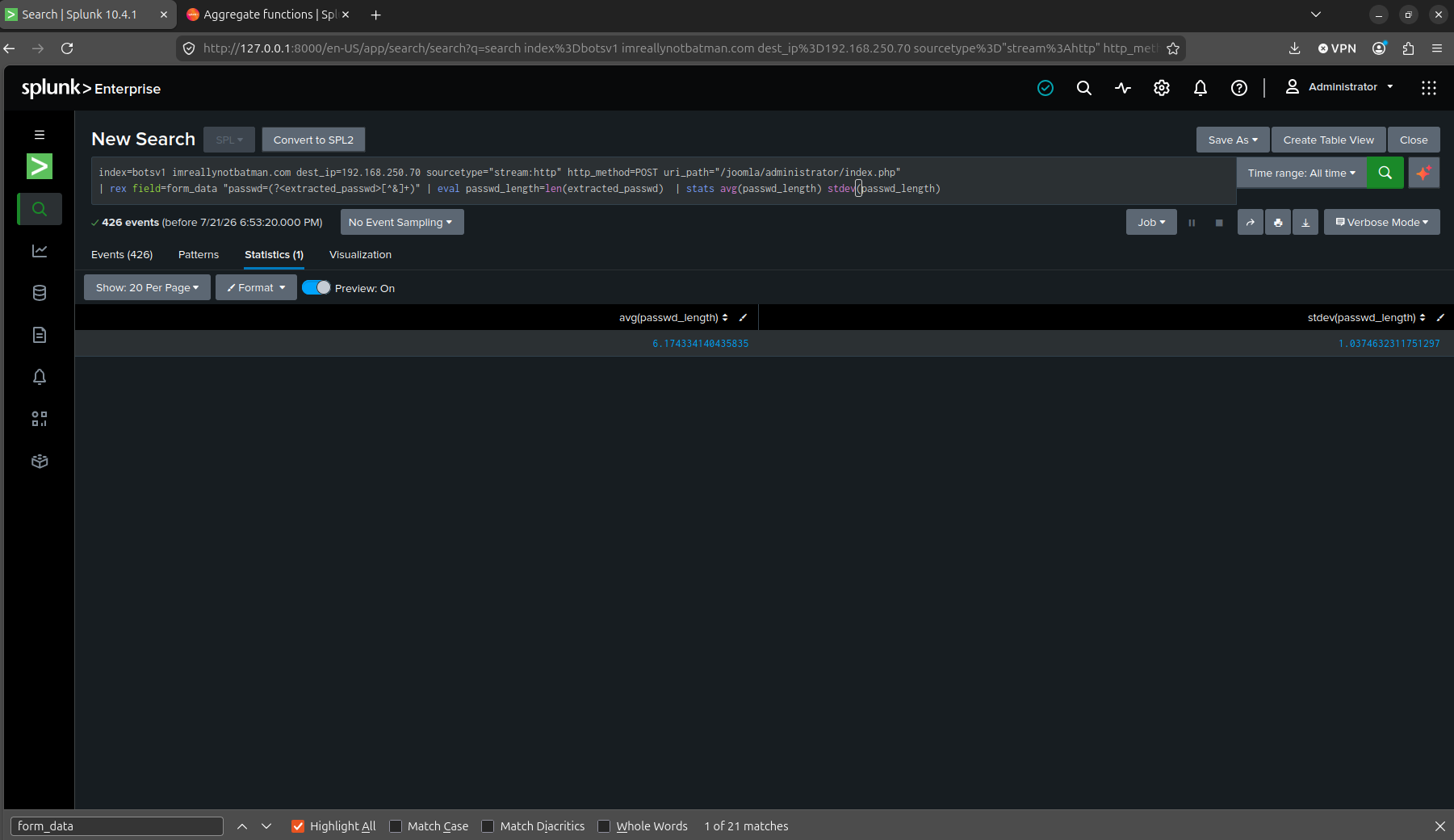Open the Verbose Mode dropdown
Image resolution: width=1454 pixels, height=840 pixels.
click(x=1381, y=222)
